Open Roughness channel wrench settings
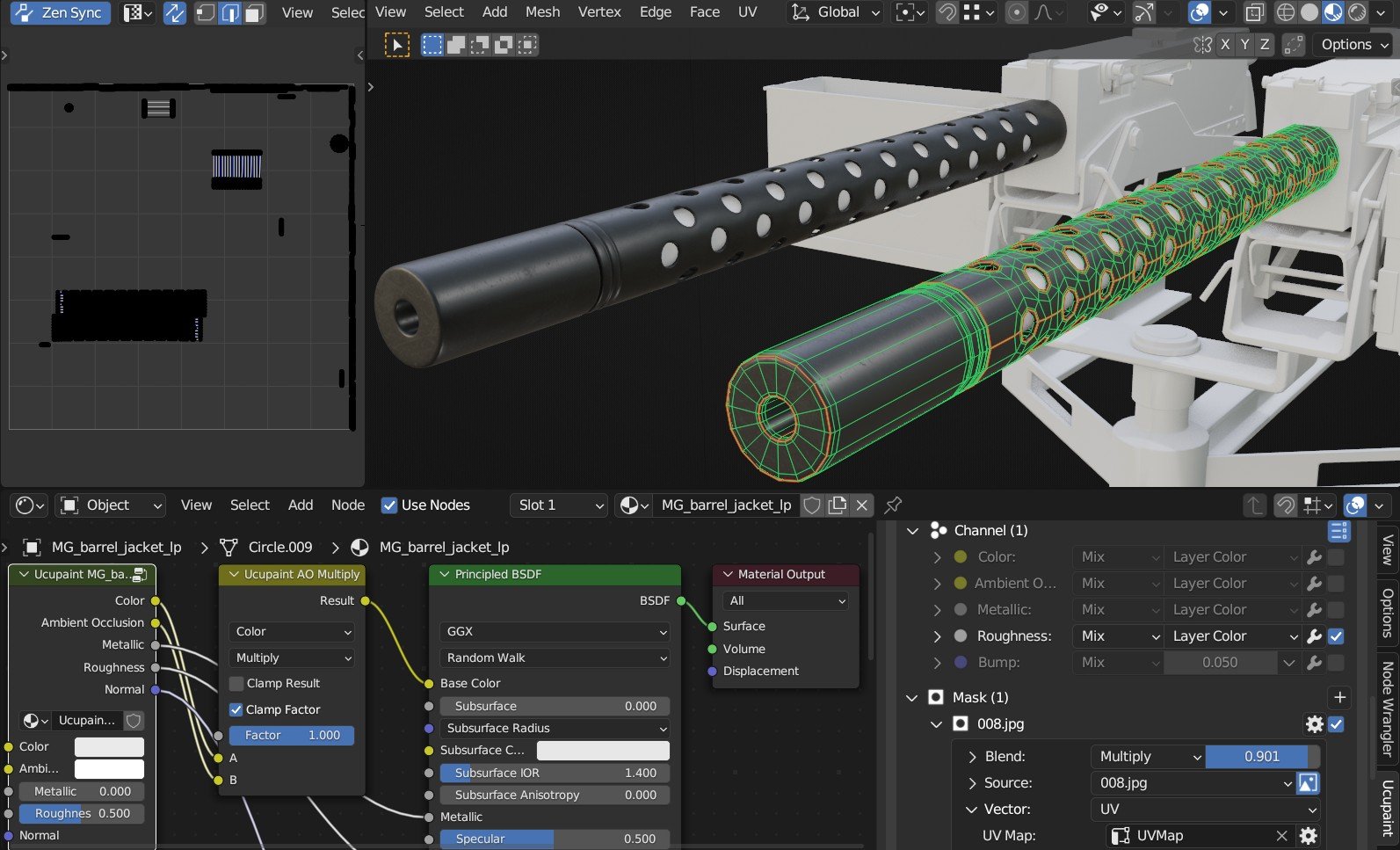 click(x=1315, y=636)
